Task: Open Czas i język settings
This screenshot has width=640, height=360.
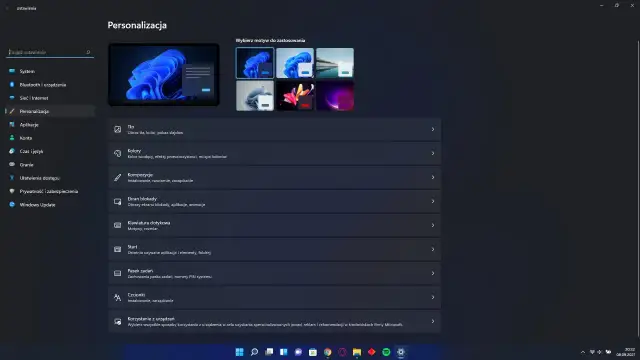Action: click(50, 151)
